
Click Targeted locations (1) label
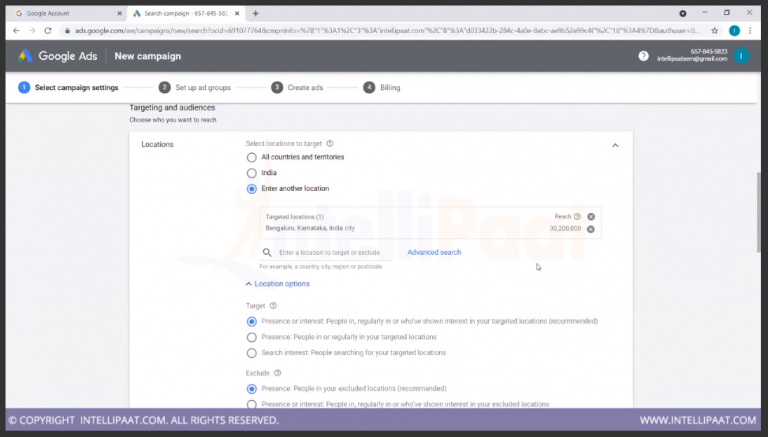click(294, 217)
